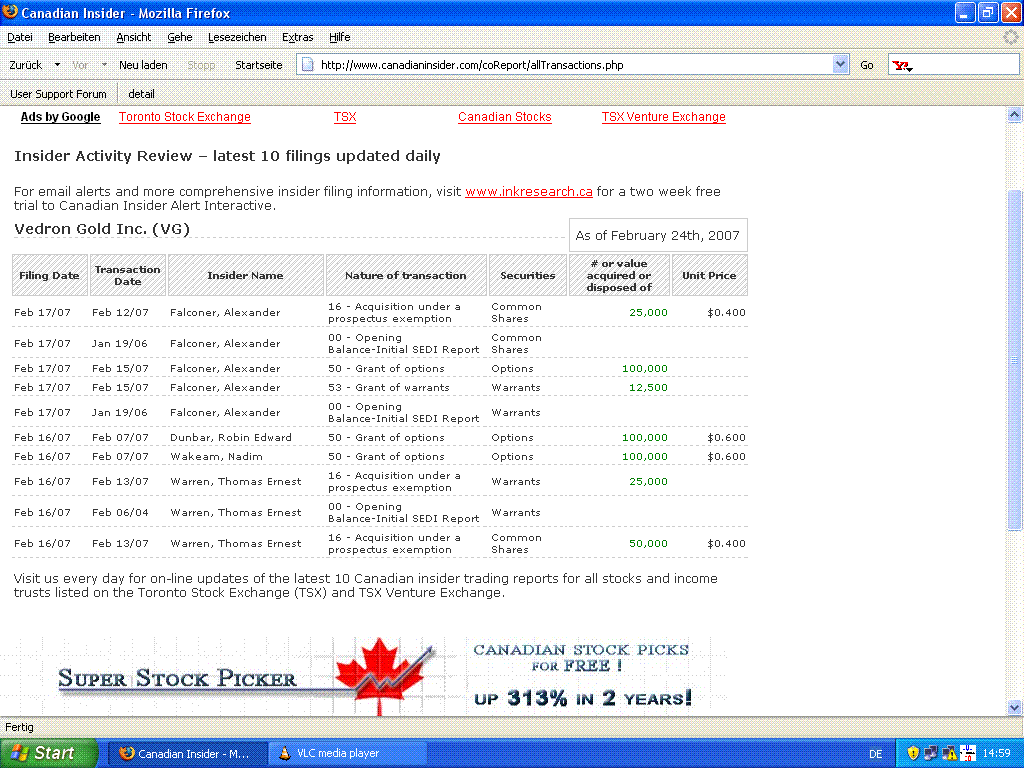Click the vertical scrollbar thumb

[1014, 360]
